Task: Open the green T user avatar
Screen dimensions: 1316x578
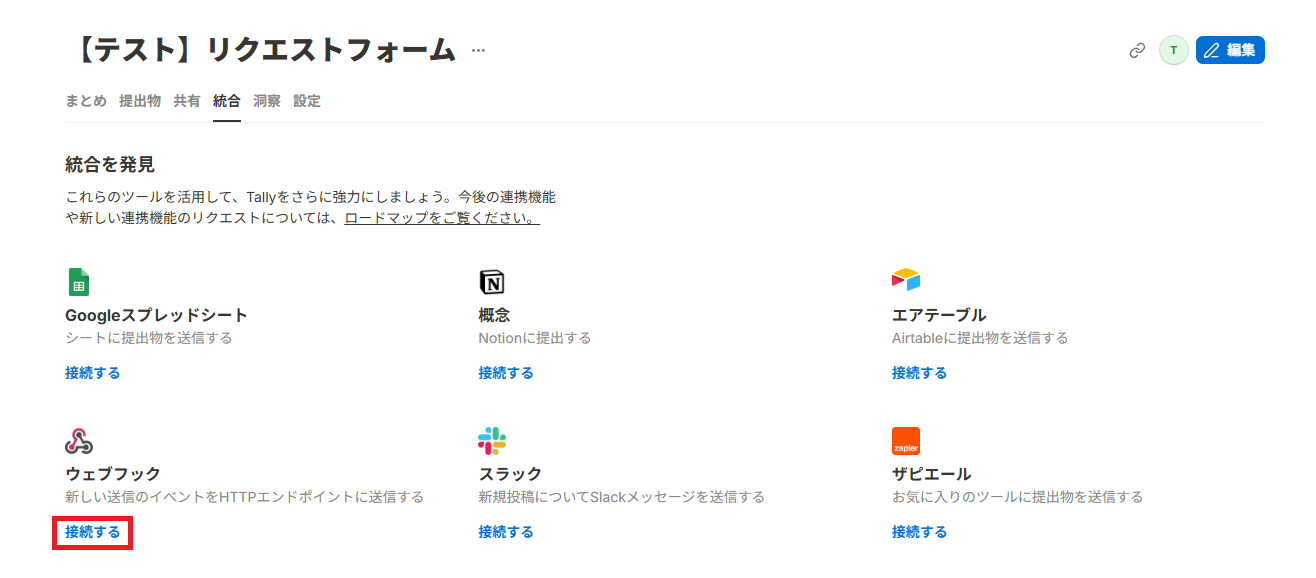Action: pyautogui.click(x=1174, y=50)
